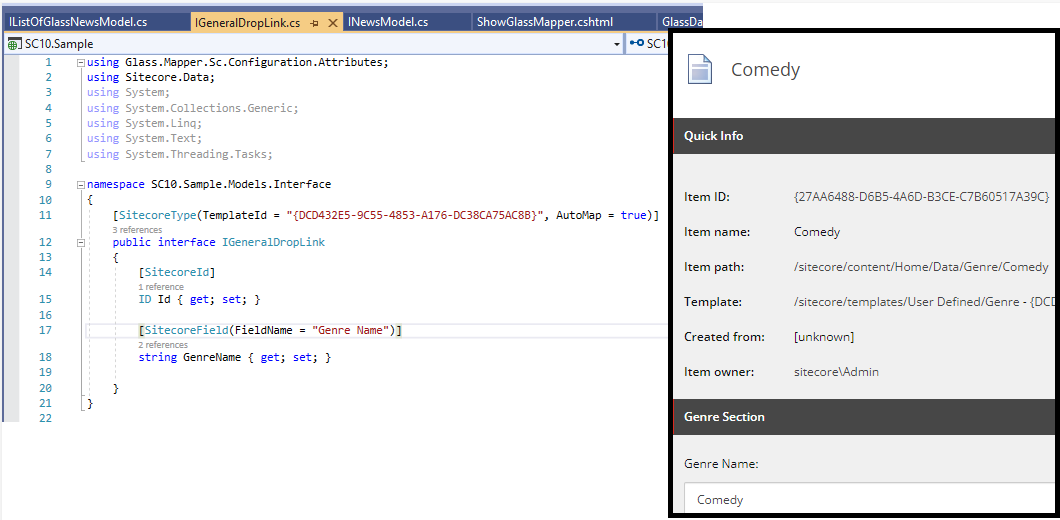Show the 2 references code lens above GenreName
This screenshot has width=1060, height=520.
[x=163, y=345]
